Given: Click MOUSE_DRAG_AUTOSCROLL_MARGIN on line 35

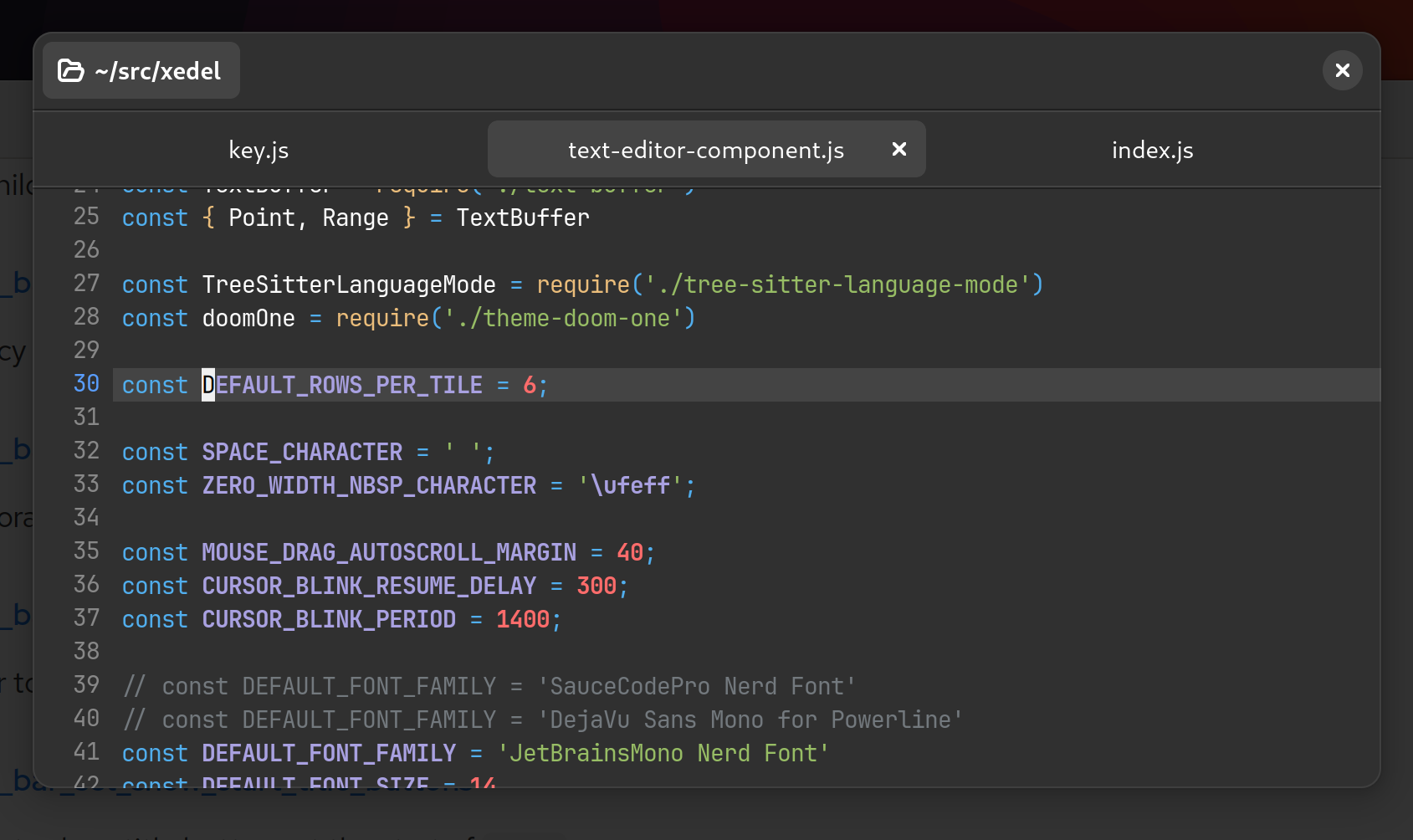Looking at the screenshot, I should pos(389,552).
